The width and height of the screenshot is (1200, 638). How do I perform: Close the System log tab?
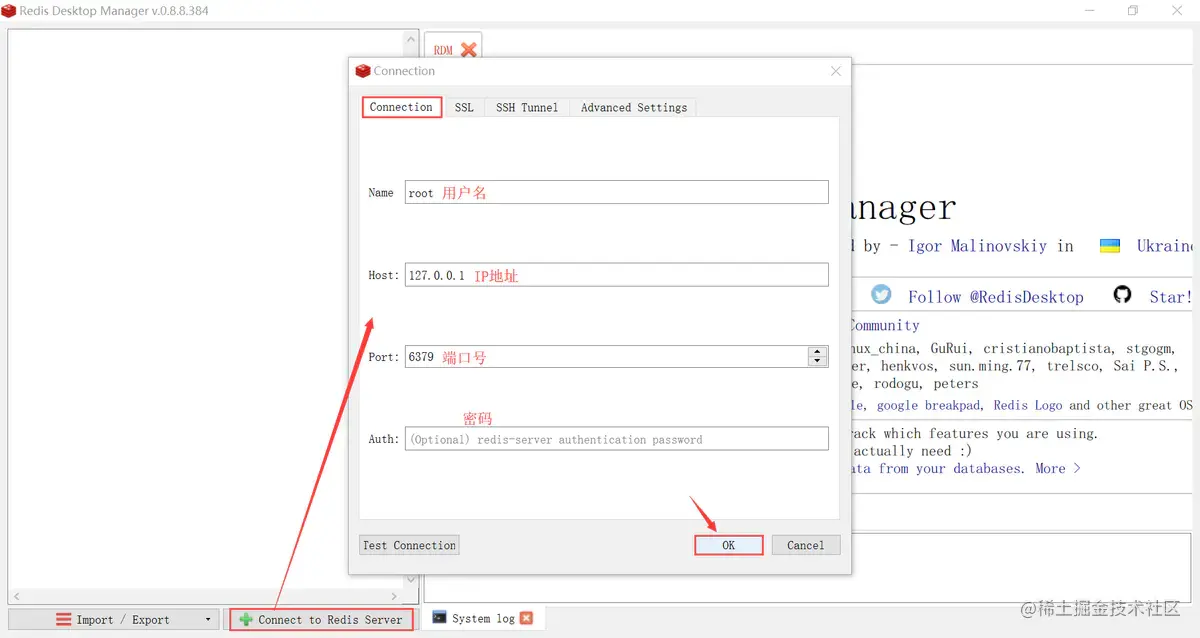tap(527, 618)
